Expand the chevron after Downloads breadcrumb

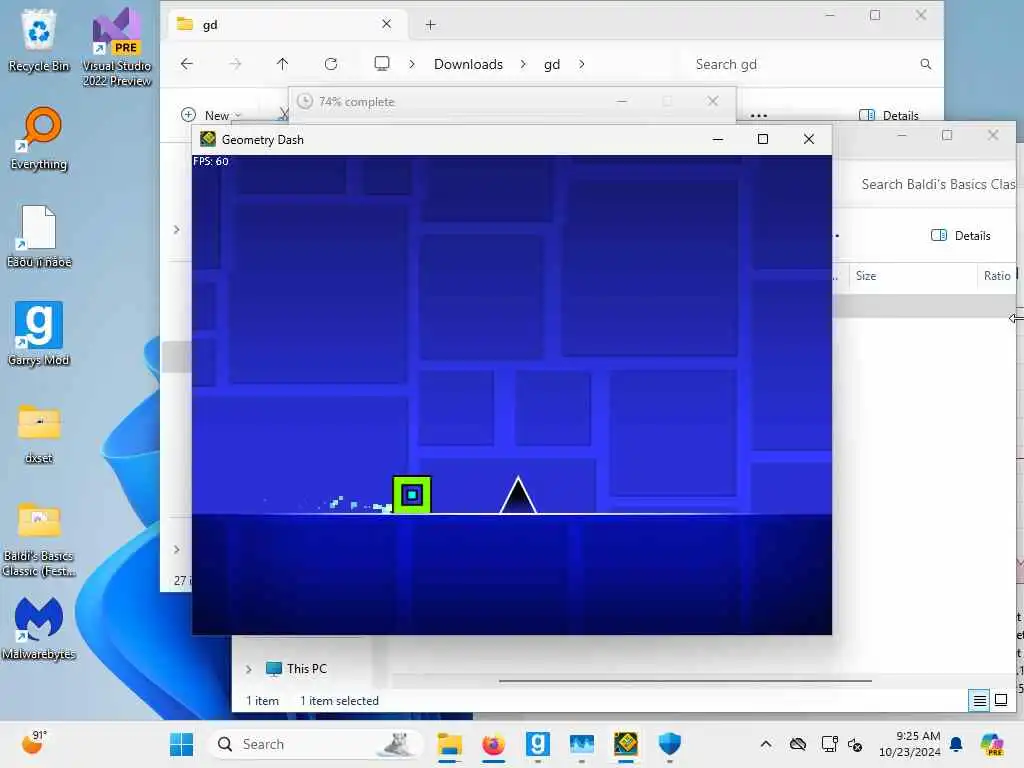click(523, 64)
